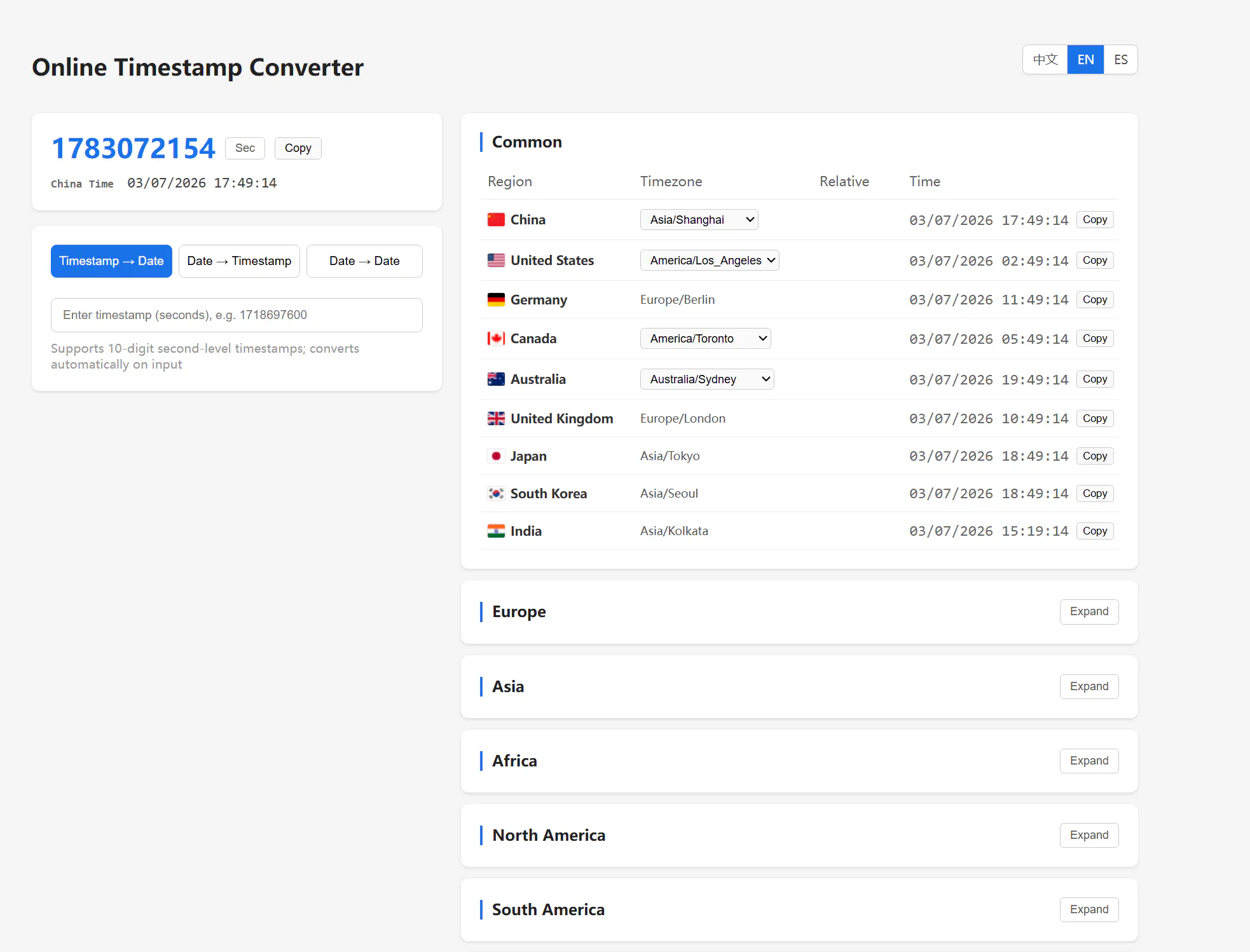Copy the South Korea time row
This screenshot has height=952, width=1250.
[1095, 494]
